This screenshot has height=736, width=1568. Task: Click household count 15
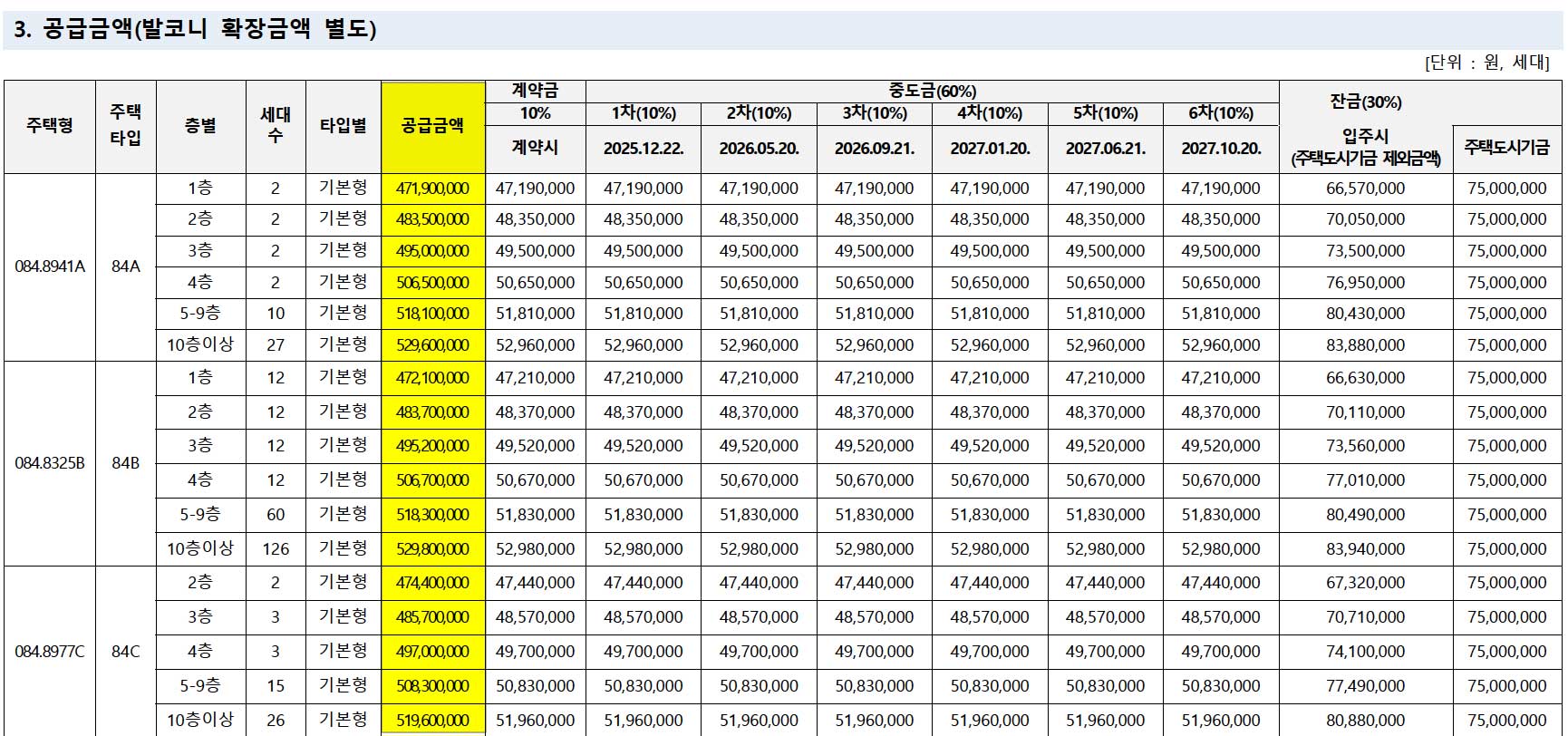[276, 686]
